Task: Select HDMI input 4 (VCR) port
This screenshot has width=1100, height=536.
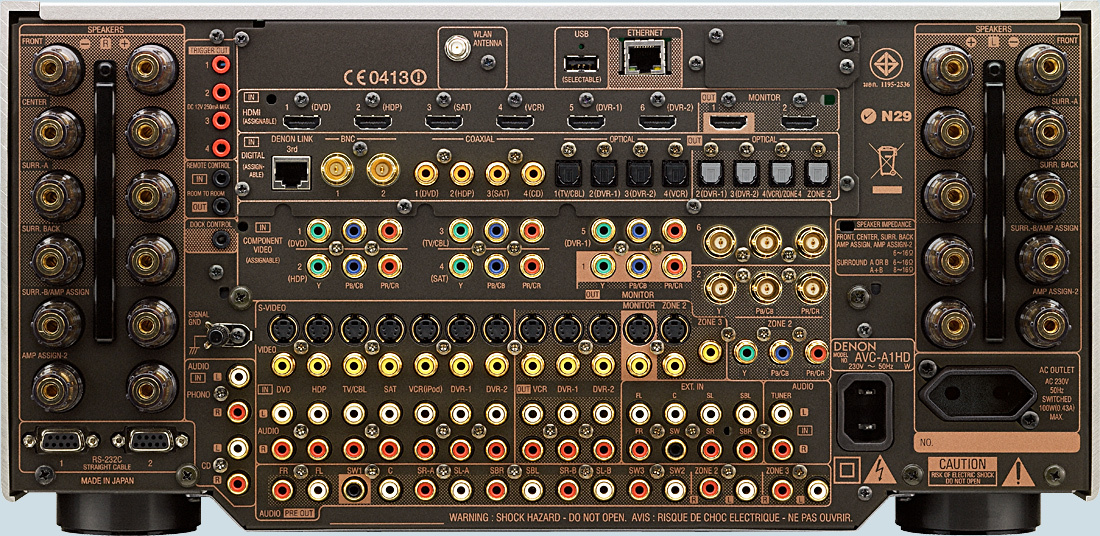Action: (x=514, y=122)
